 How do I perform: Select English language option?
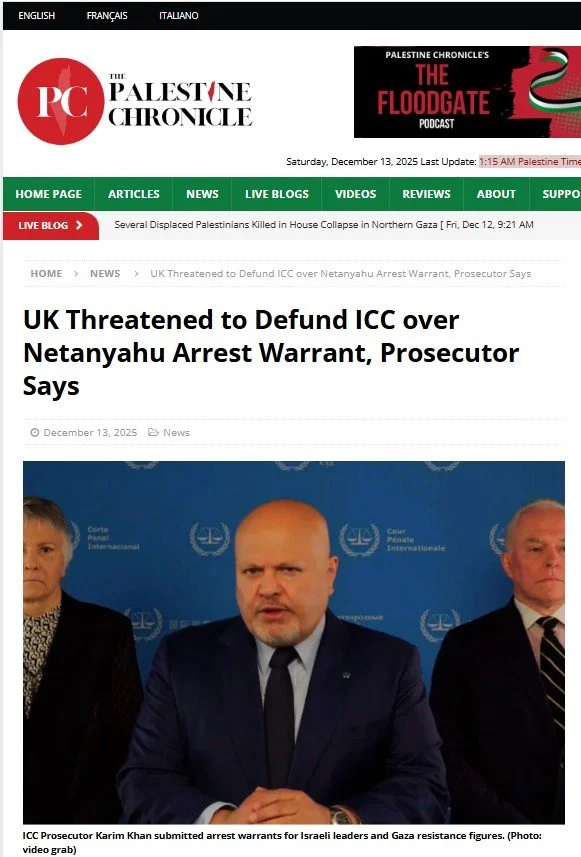click(37, 15)
